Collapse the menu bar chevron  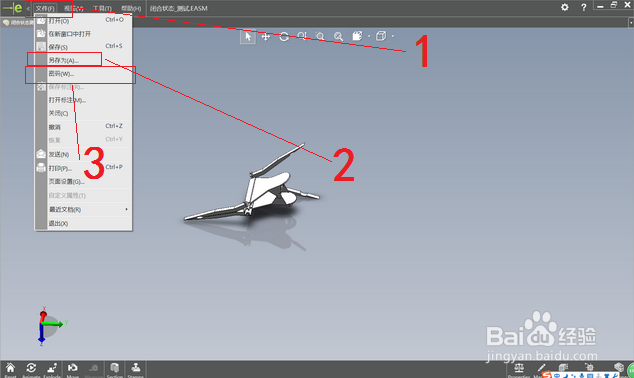pyautogui.click(x=28, y=8)
